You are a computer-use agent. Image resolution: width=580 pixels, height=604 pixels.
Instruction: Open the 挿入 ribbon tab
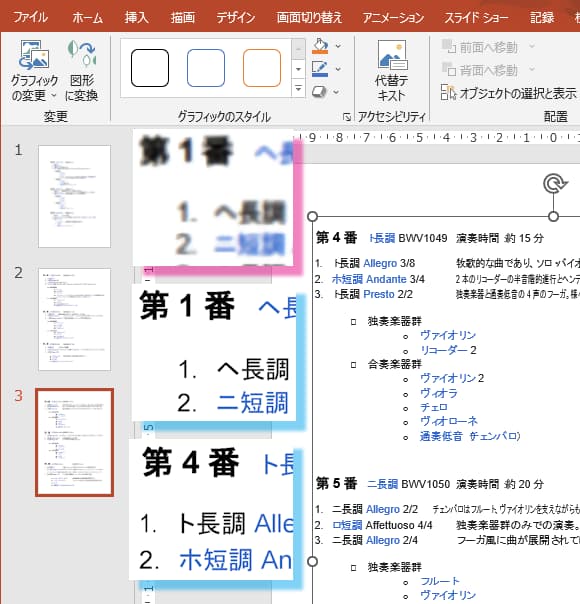[136, 17]
